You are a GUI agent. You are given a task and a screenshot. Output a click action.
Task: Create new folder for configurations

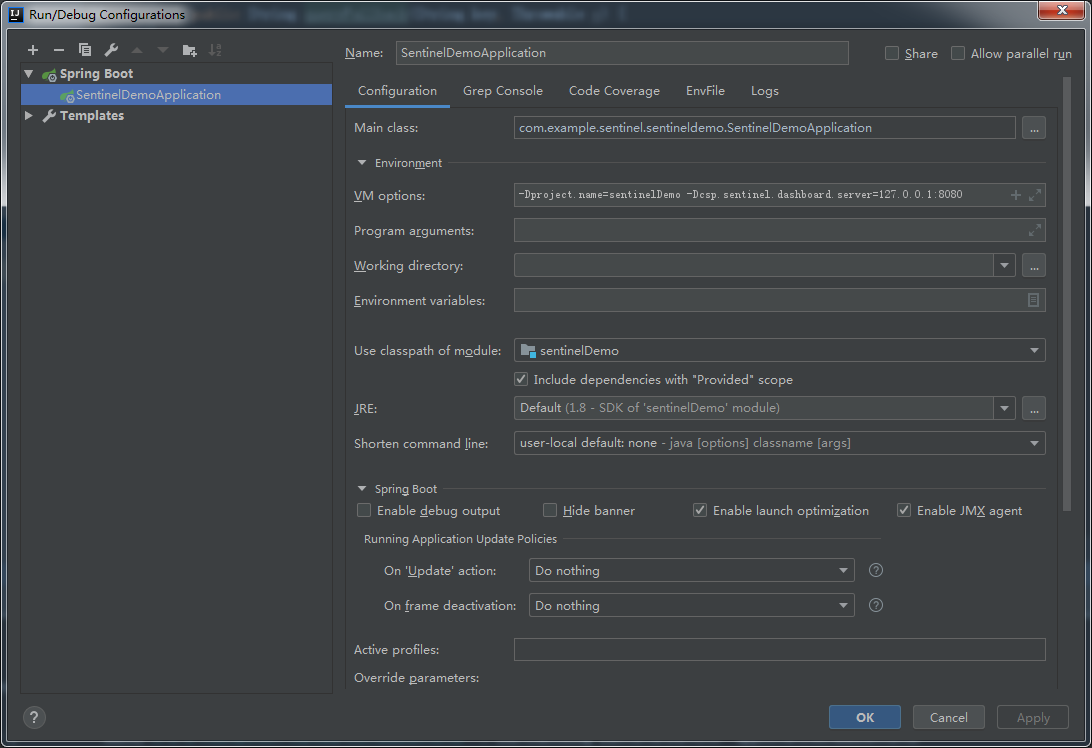189,50
